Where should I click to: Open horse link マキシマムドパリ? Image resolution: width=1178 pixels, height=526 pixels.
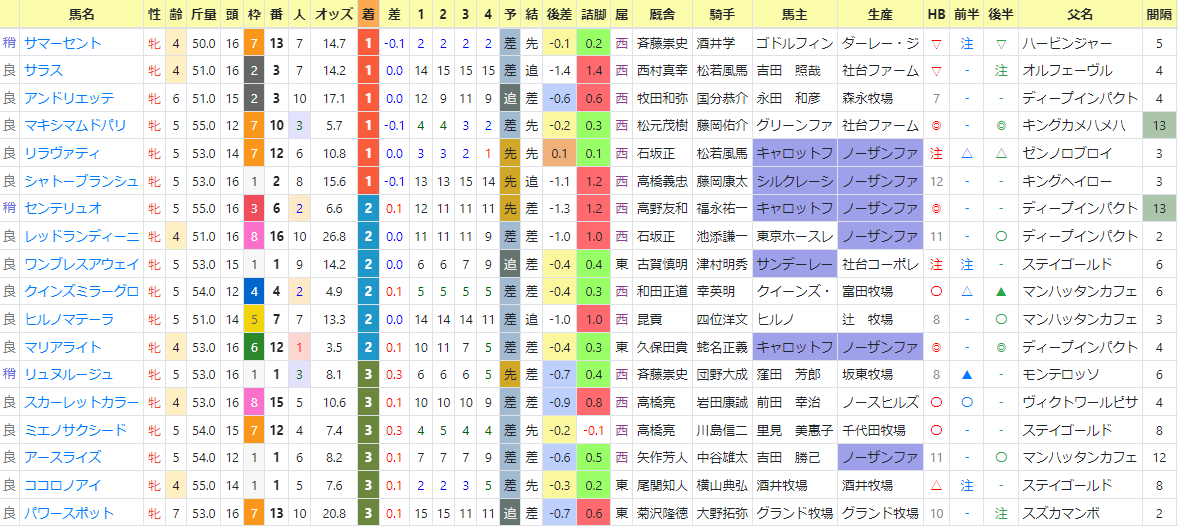pyautogui.click(x=75, y=126)
